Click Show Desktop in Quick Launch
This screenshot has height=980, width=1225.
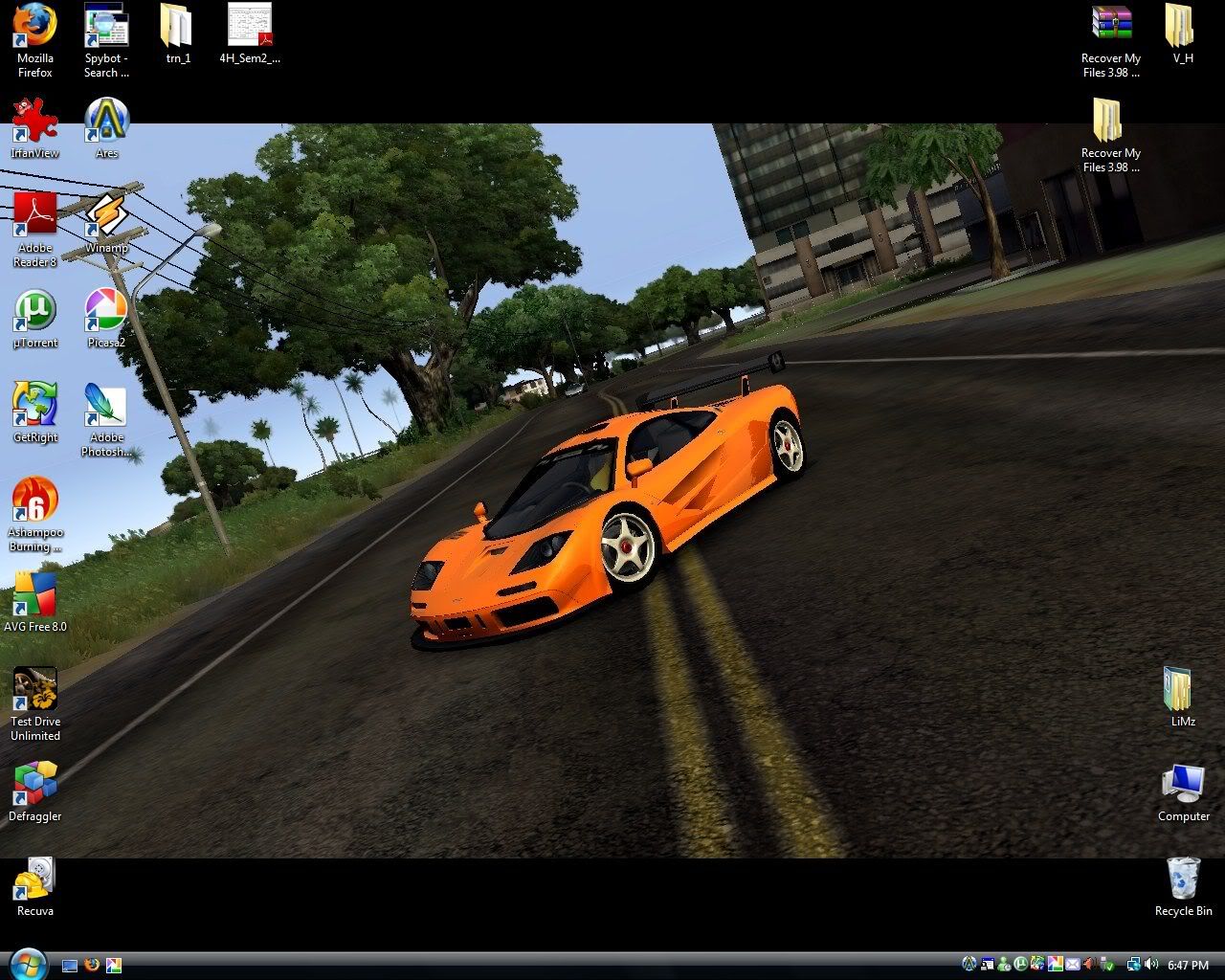pyautogui.click(x=70, y=966)
